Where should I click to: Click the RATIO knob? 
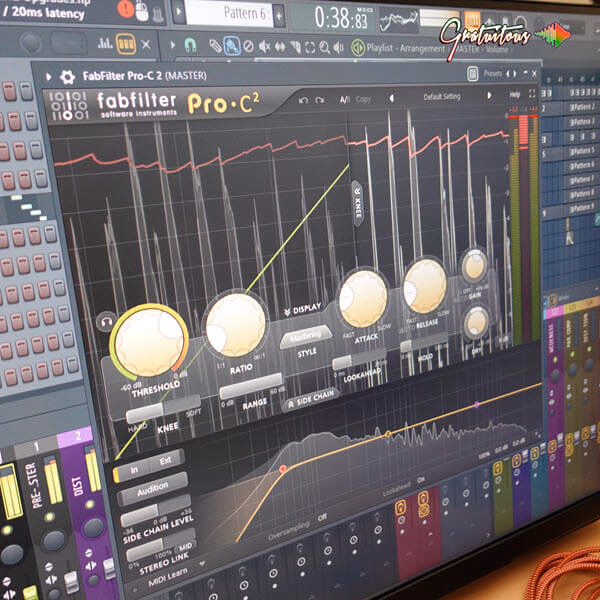click(235, 324)
